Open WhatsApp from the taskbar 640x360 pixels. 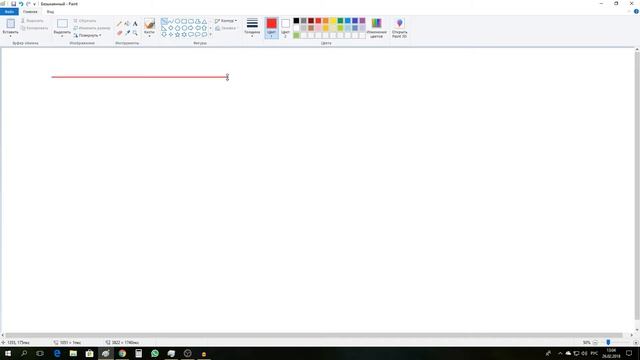tap(155, 353)
